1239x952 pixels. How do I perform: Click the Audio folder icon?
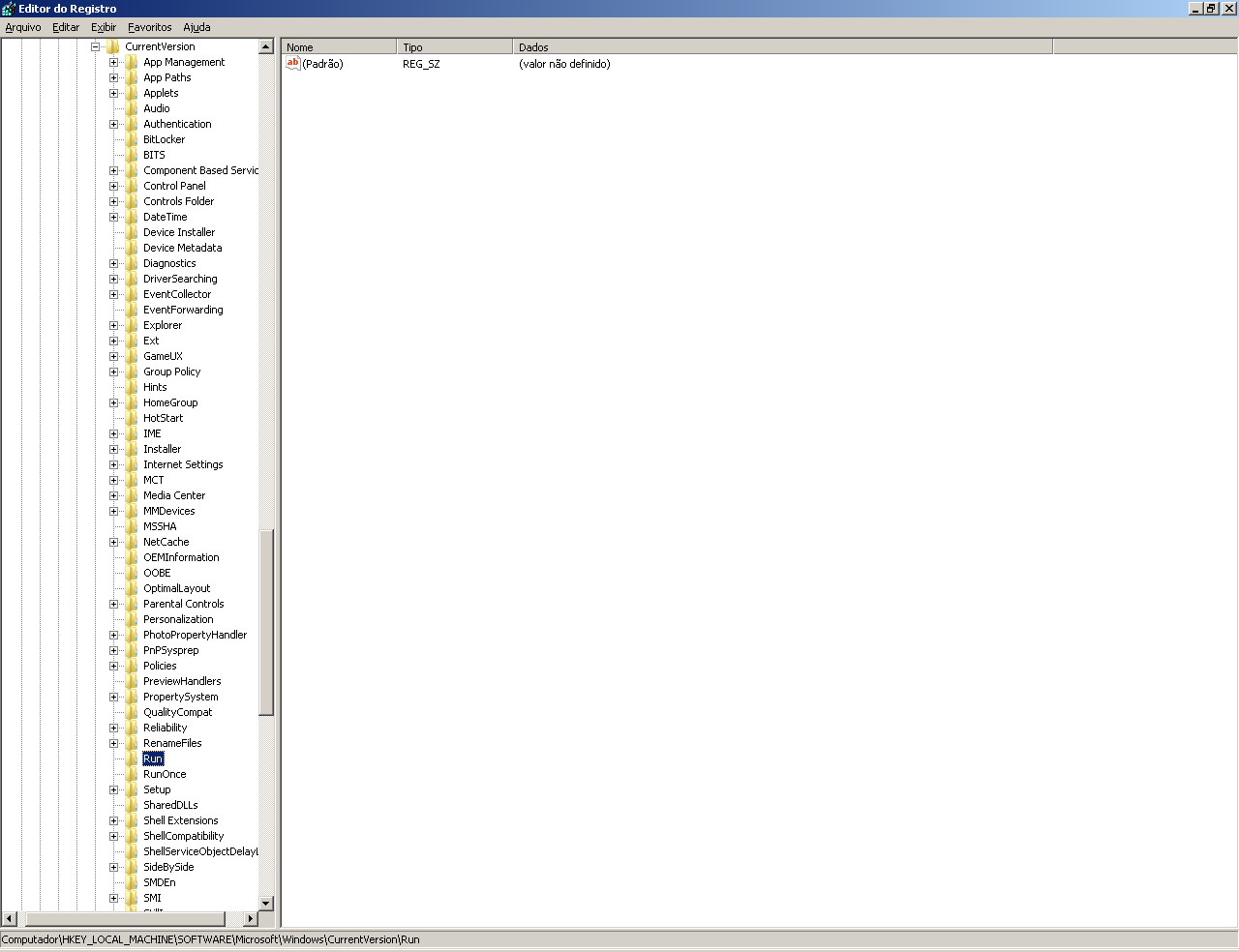pyautogui.click(x=132, y=108)
